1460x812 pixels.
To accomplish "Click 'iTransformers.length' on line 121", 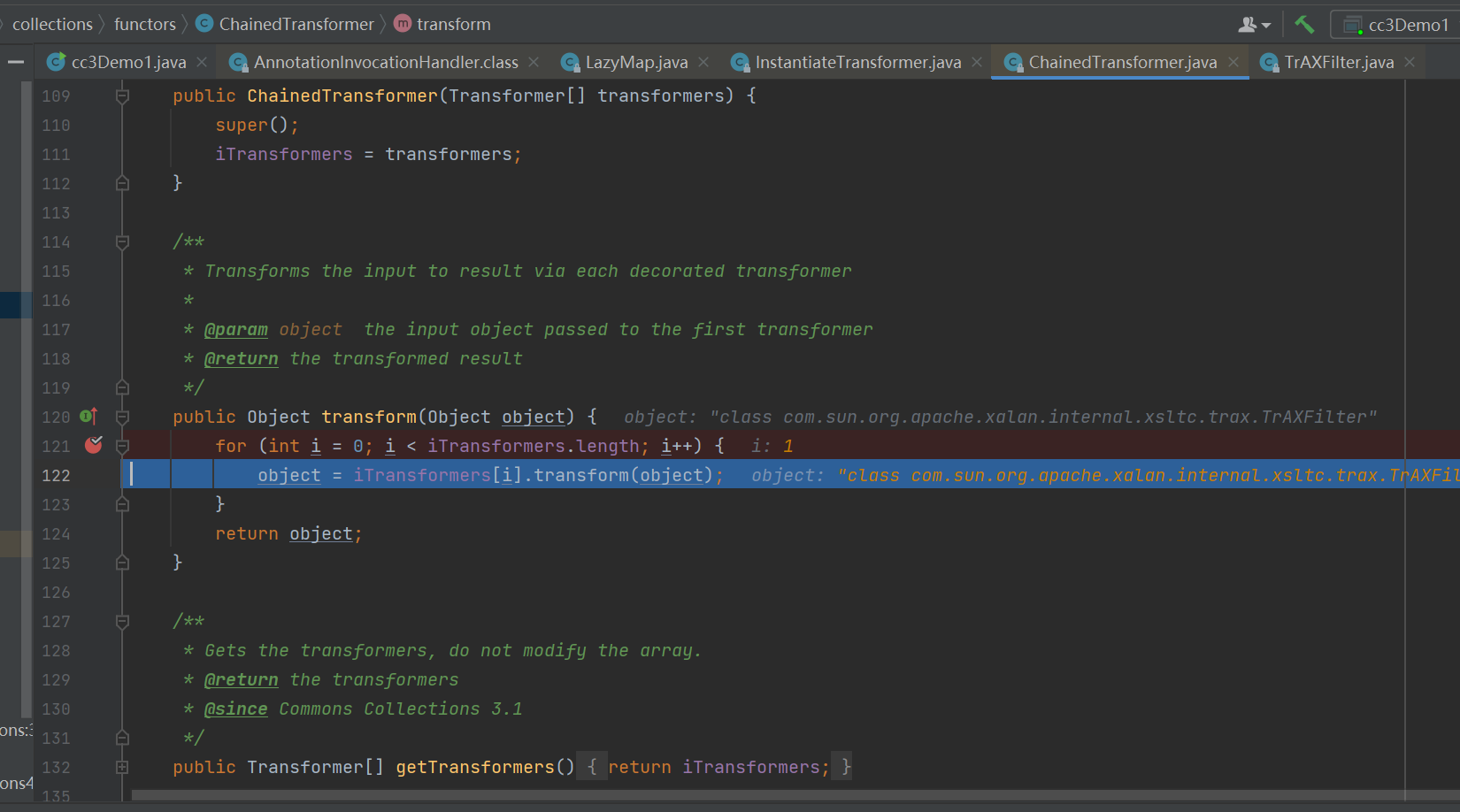I will click(x=534, y=446).
